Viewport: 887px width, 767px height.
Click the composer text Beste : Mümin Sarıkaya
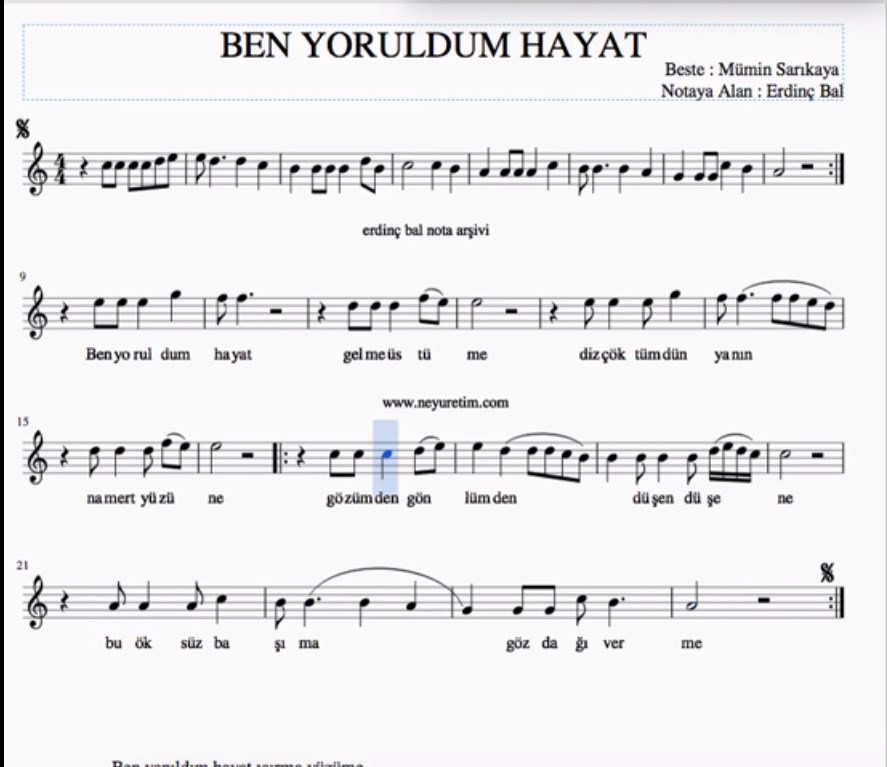coord(752,70)
